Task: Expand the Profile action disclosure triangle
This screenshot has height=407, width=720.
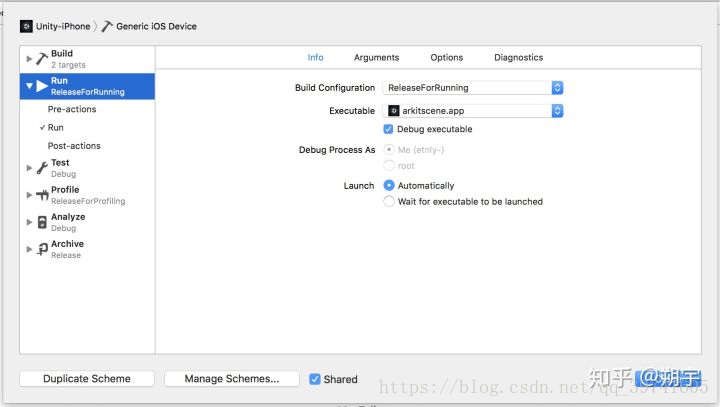Action: coord(29,195)
